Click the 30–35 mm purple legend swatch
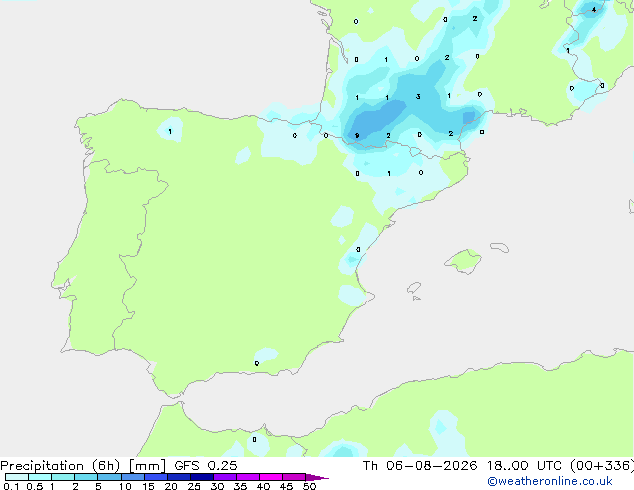634x490 pixels. point(225,477)
